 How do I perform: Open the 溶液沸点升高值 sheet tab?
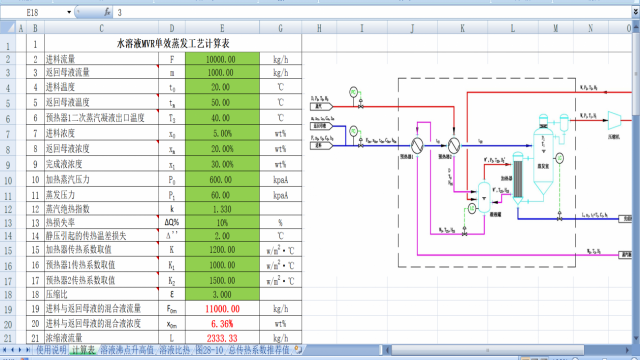pos(127,350)
